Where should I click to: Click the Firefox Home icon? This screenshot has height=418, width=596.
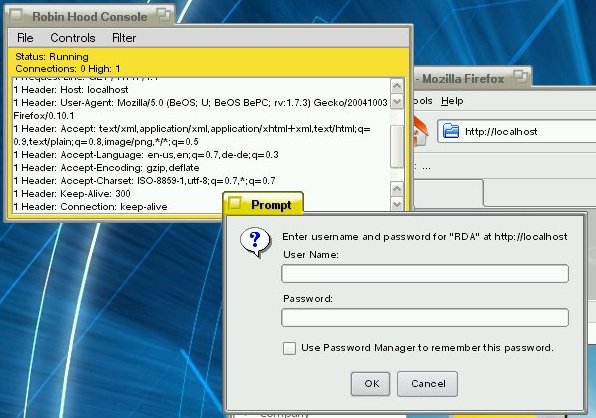[421, 131]
